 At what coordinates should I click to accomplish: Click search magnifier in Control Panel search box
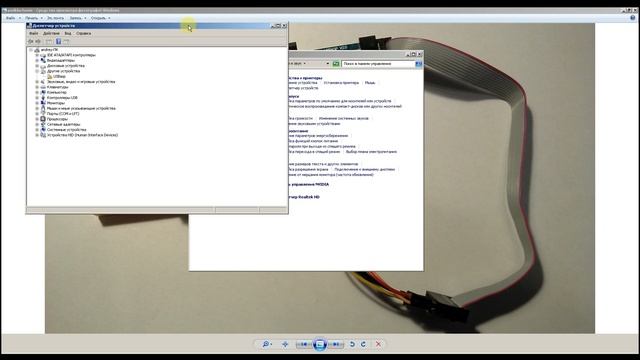click(x=418, y=64)
